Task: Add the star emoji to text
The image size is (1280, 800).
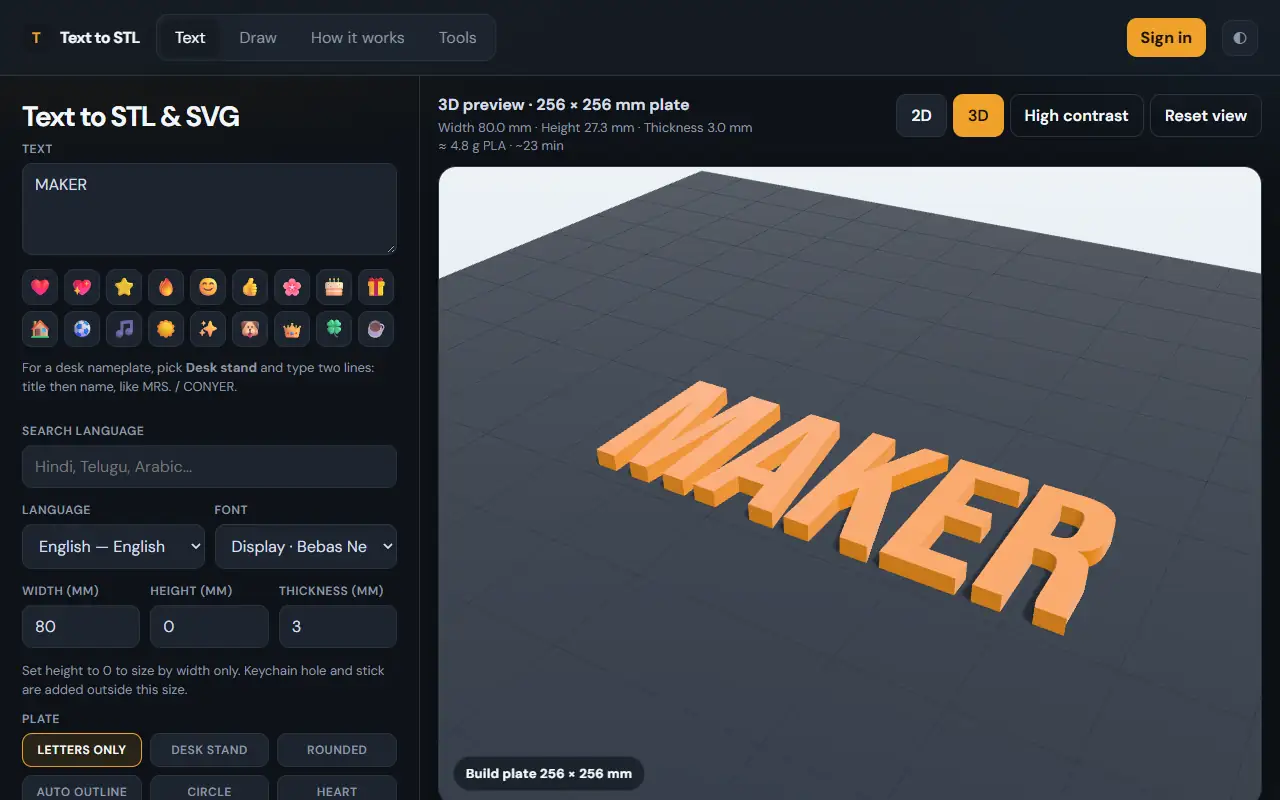Action: (124, 287)
